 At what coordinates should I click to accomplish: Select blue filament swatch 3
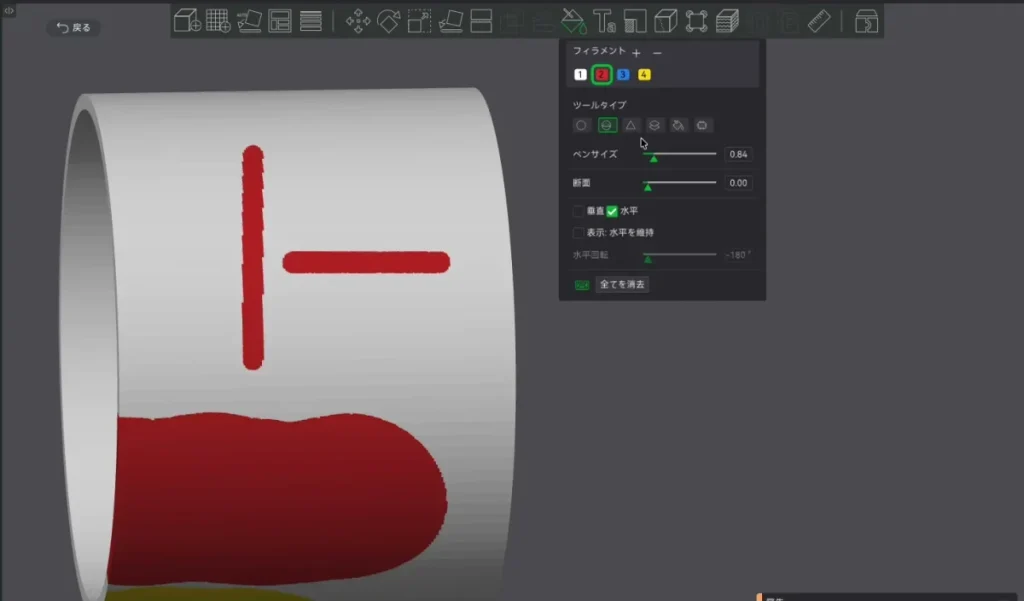623,74
